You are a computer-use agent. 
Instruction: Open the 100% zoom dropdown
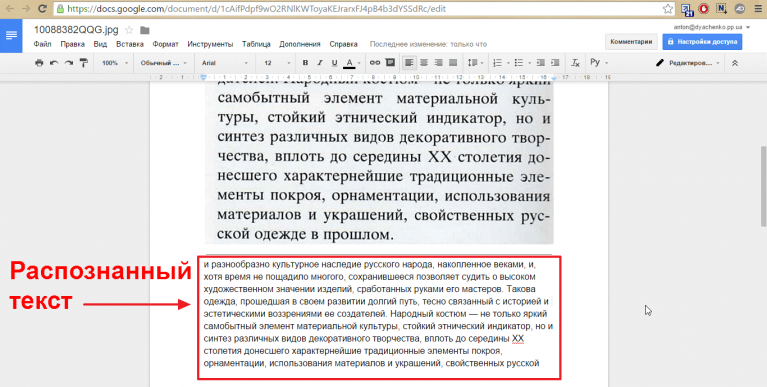coord(115,63)
